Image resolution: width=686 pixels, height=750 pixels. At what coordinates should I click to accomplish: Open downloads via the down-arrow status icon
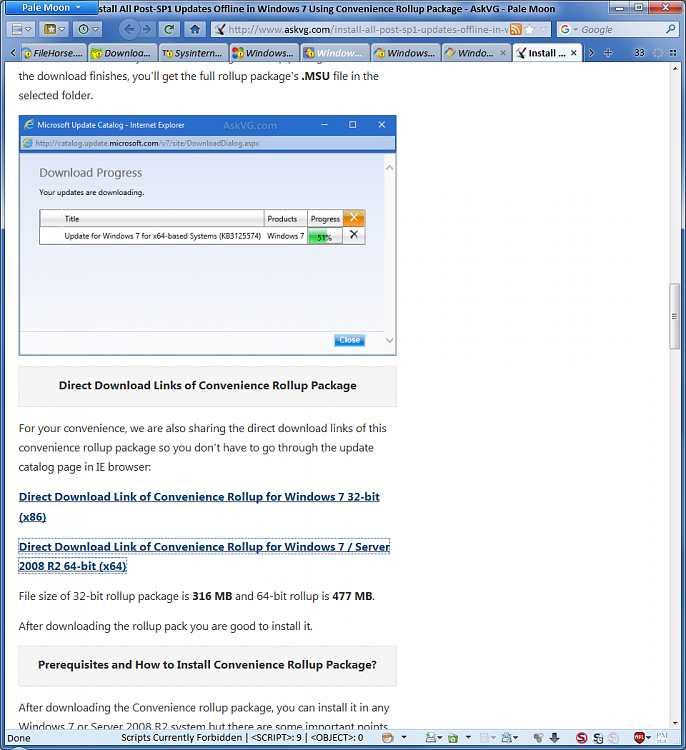point(554,738)
